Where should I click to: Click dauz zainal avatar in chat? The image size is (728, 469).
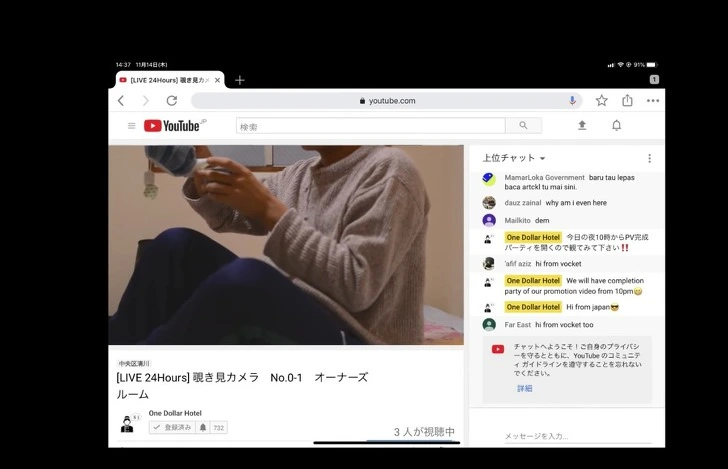(489, 202)
